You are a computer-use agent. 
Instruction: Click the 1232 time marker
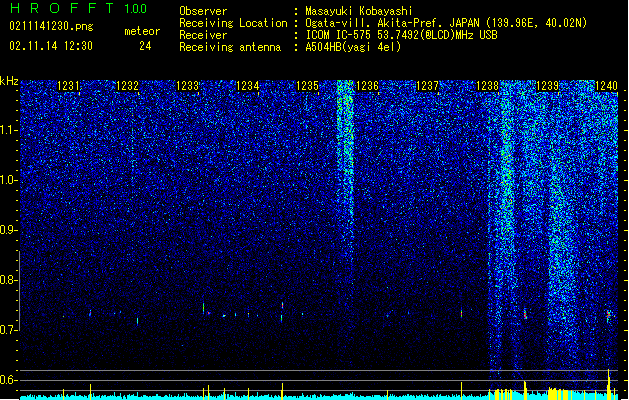point(127,86)
